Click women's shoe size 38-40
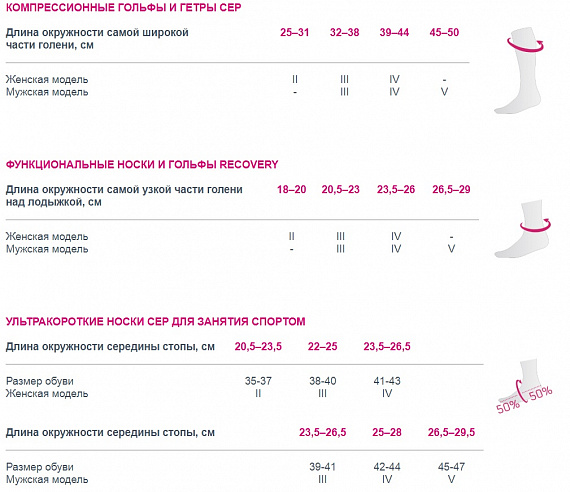570x492 pixels. pyautogui.click(x=322, y=381)
